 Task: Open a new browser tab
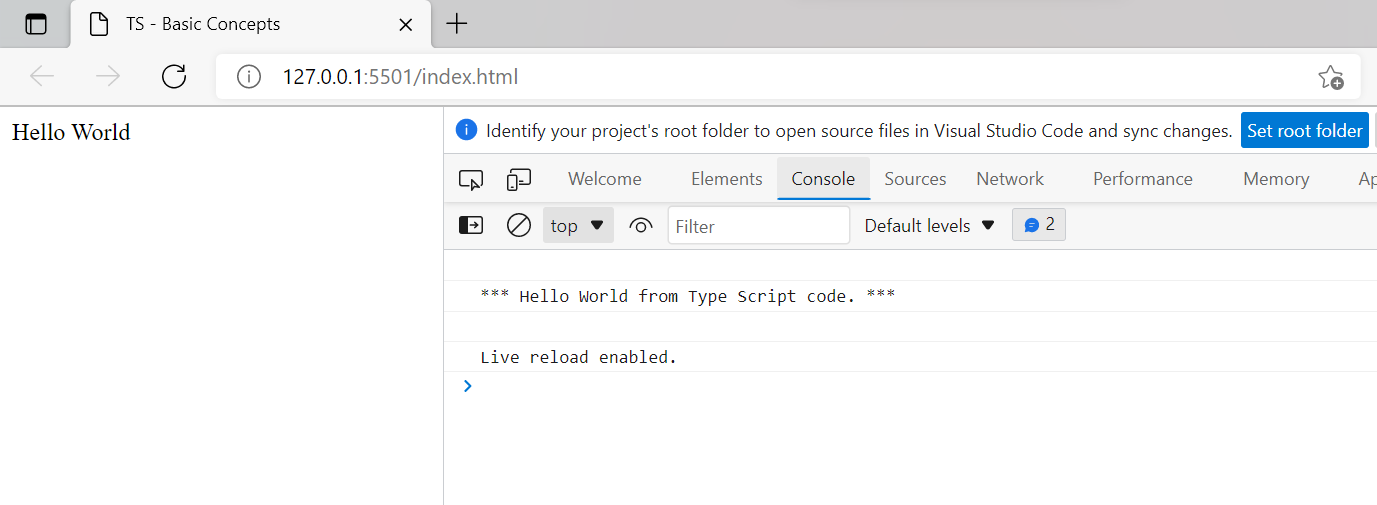(456, 24)
